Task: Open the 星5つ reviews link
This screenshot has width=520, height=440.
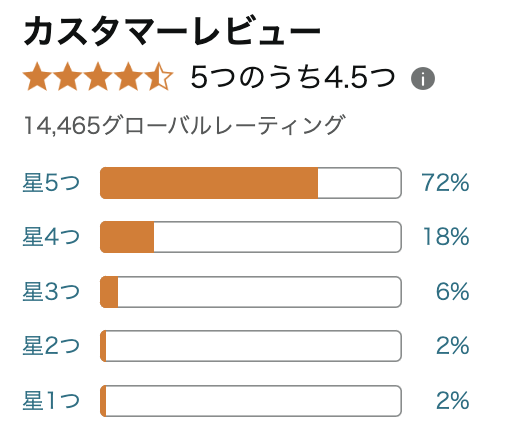Action: tap(51, 183)
